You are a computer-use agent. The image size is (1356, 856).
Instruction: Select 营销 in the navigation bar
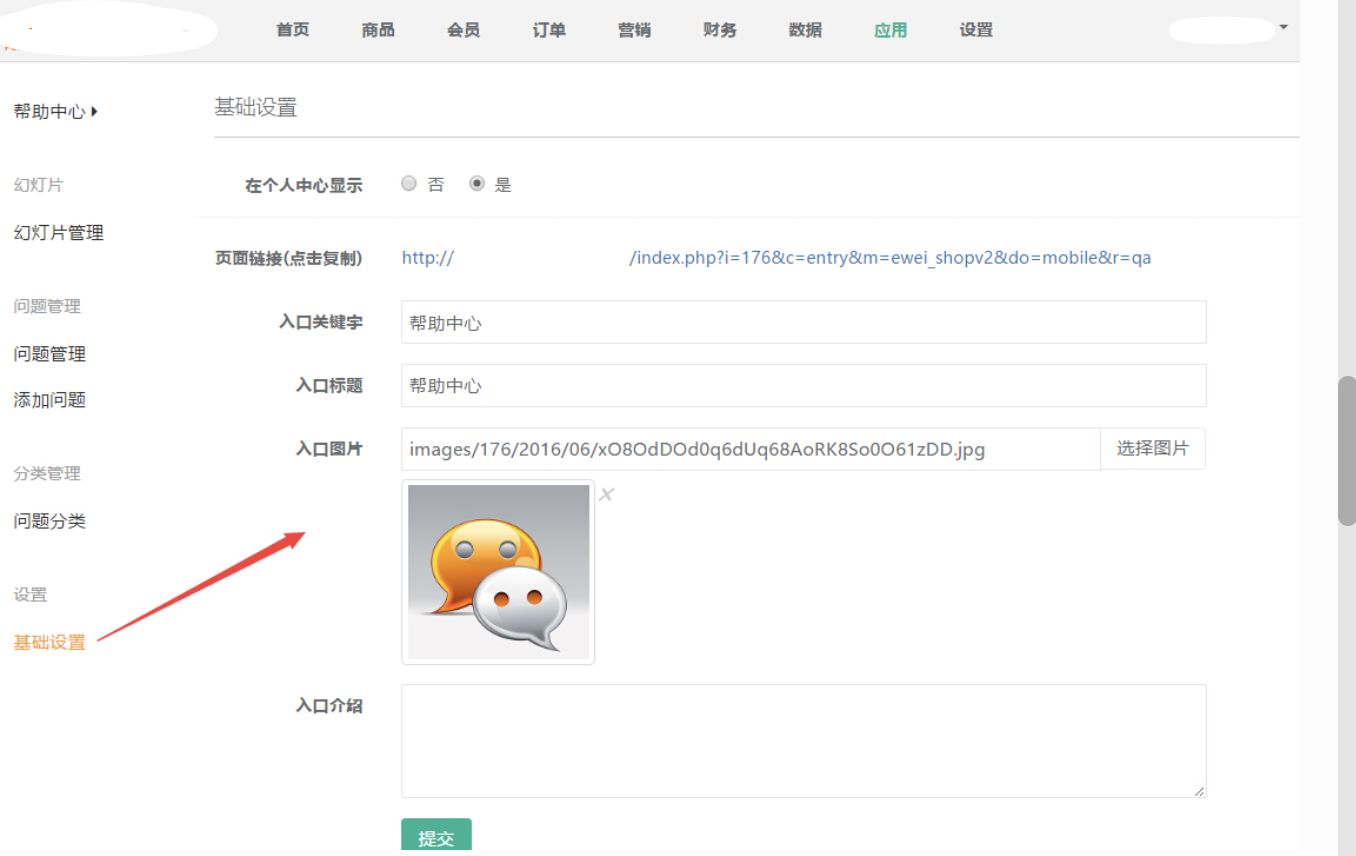(634, 30)
